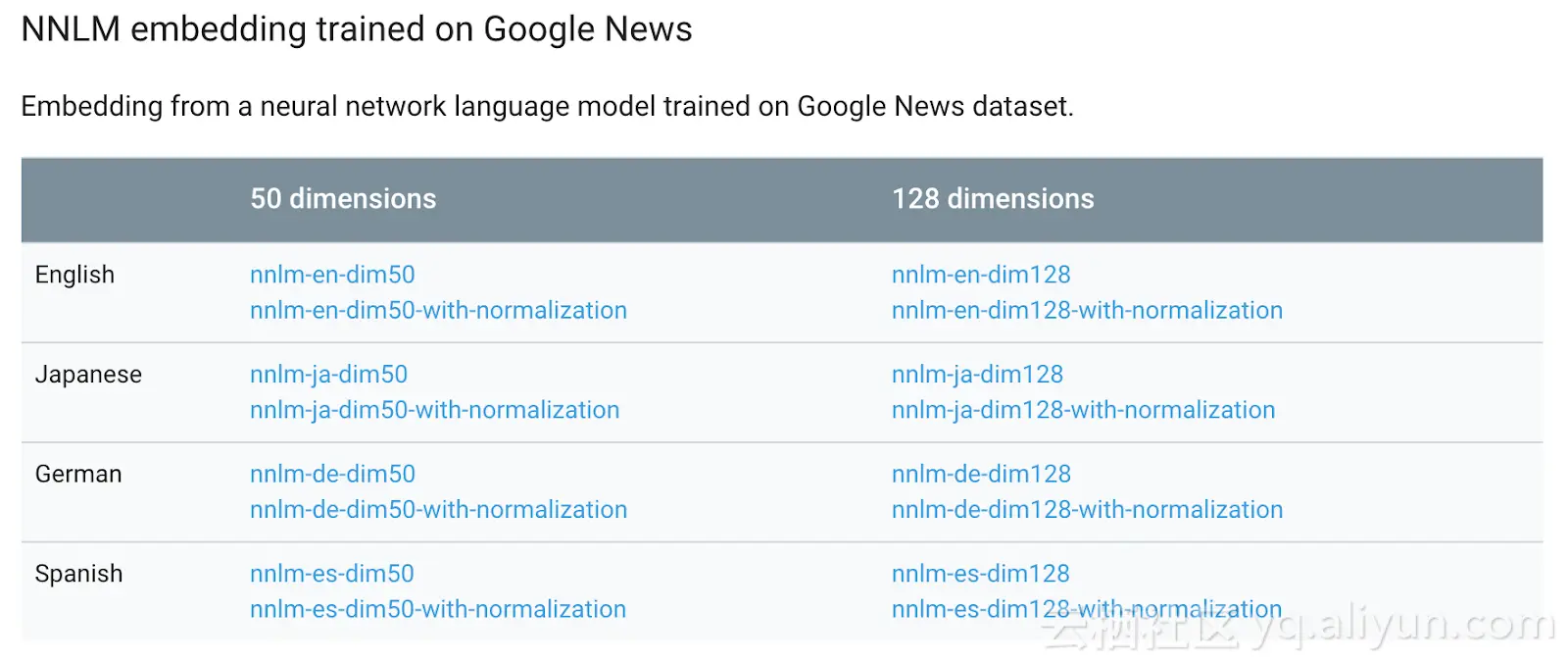Click the 50 dimensions column header
1568x662 pixels.
tap(343, 199)
